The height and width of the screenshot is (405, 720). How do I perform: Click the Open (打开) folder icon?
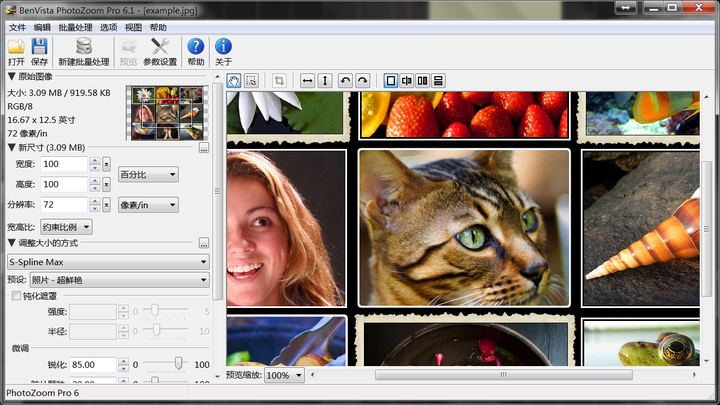(x=16, y=47)
